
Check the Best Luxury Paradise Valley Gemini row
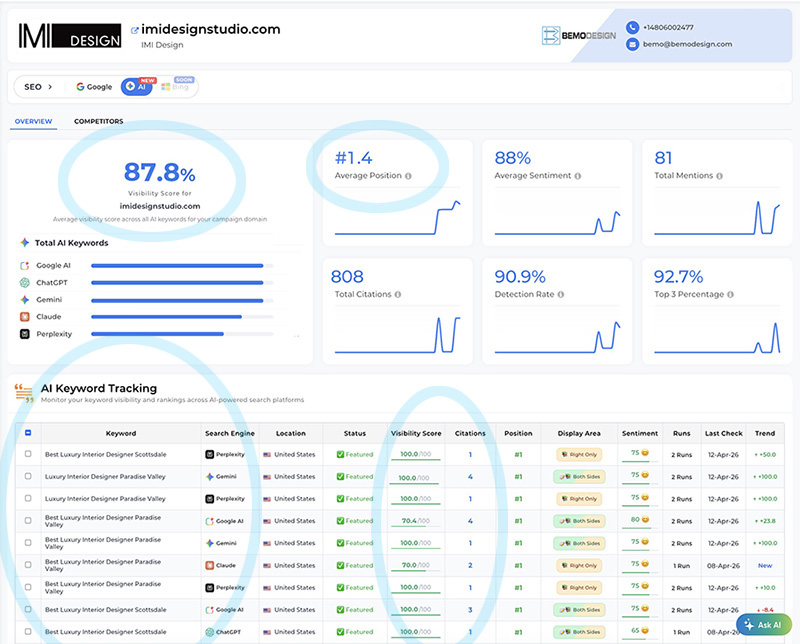(x=28, y=542)
